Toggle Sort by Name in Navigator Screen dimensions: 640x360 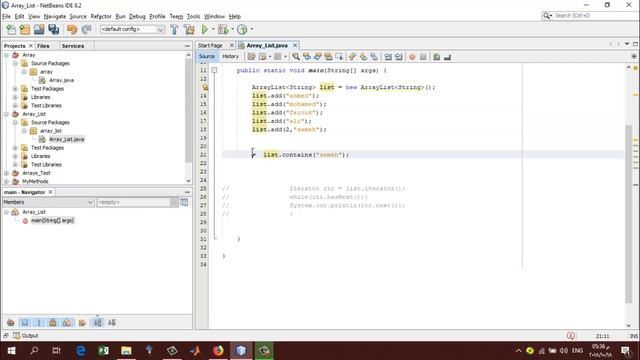pos(98,322)
